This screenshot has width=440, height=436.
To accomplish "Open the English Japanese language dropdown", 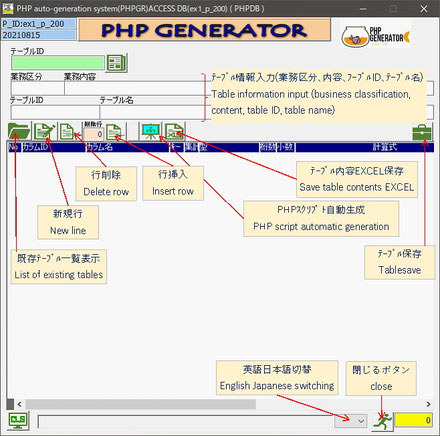I will point(350,421).
